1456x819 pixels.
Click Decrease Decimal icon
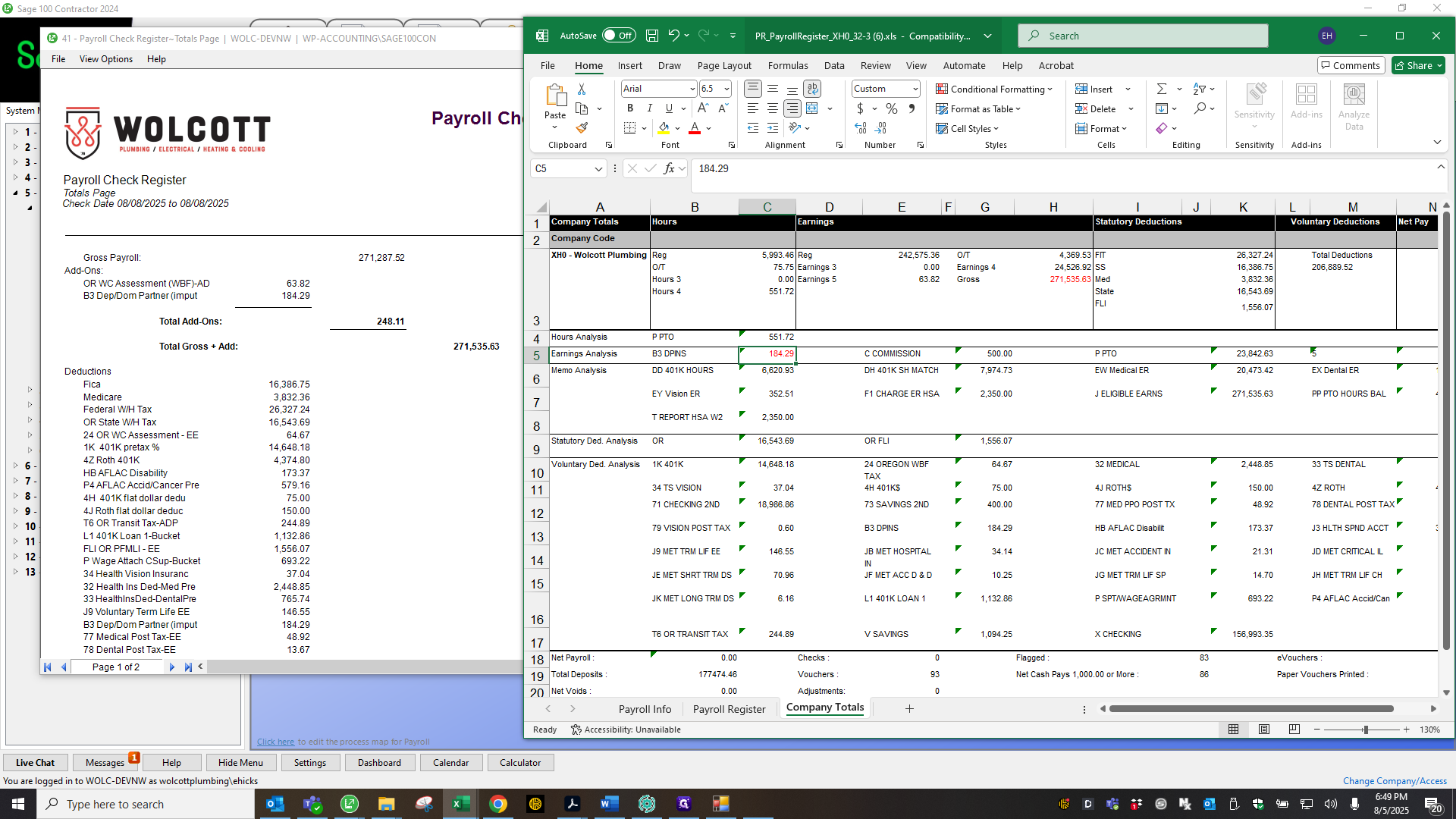[x=881, y=128]
